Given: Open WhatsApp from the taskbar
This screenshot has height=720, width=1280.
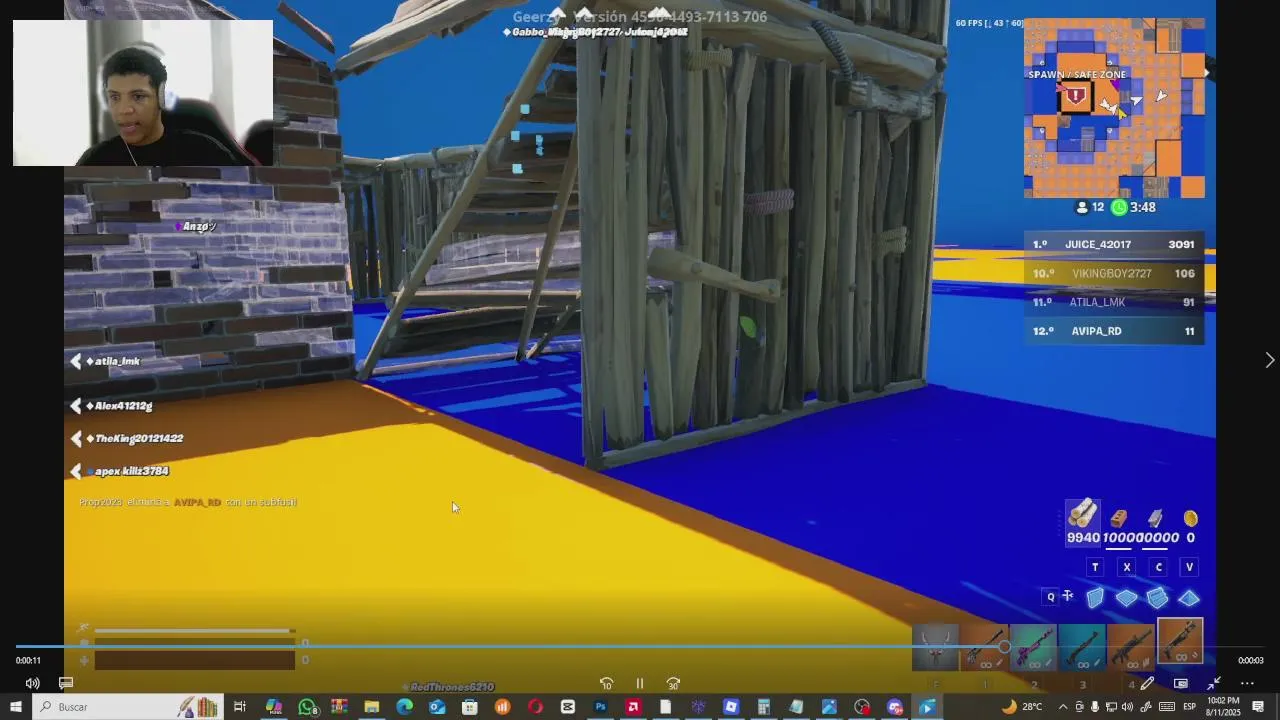Looking at the screenshot, I should 307,707.
